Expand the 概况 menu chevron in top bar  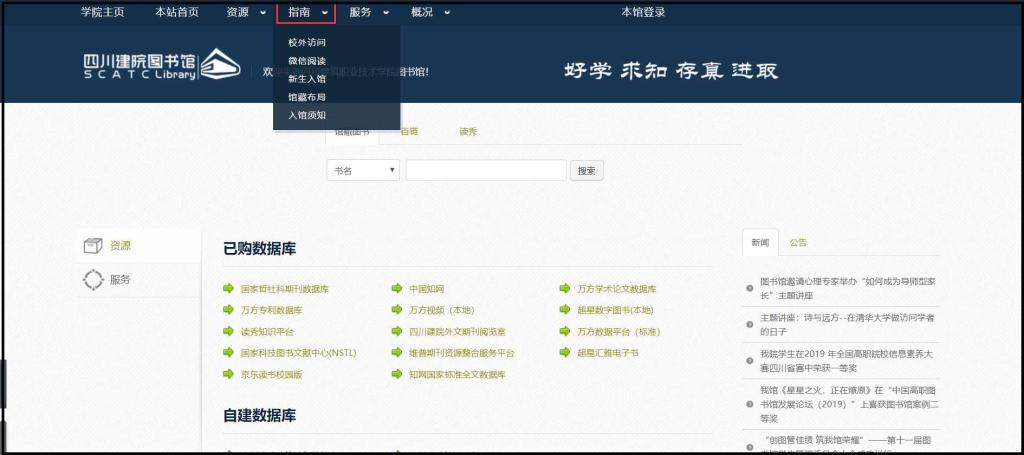(447, 12)
